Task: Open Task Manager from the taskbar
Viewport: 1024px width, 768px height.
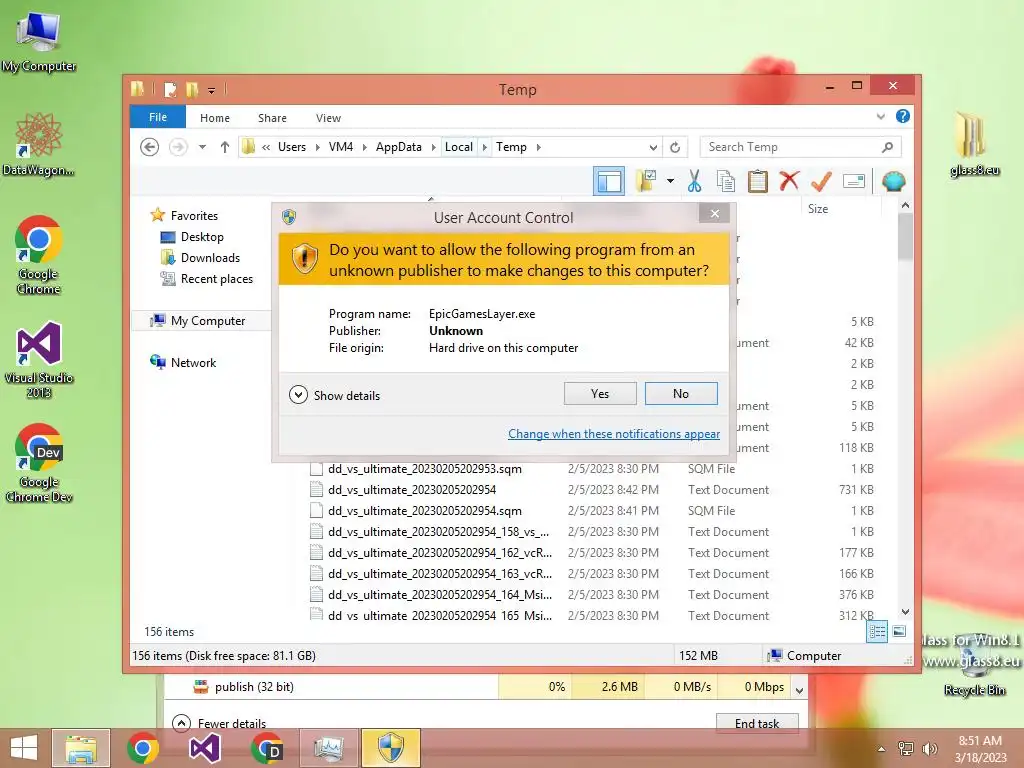Action: [x=328, y=748]
